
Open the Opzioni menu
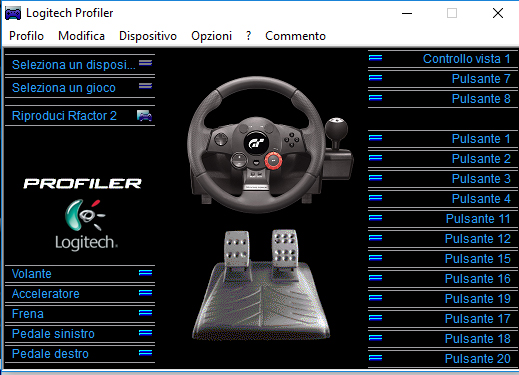(211, 36)
